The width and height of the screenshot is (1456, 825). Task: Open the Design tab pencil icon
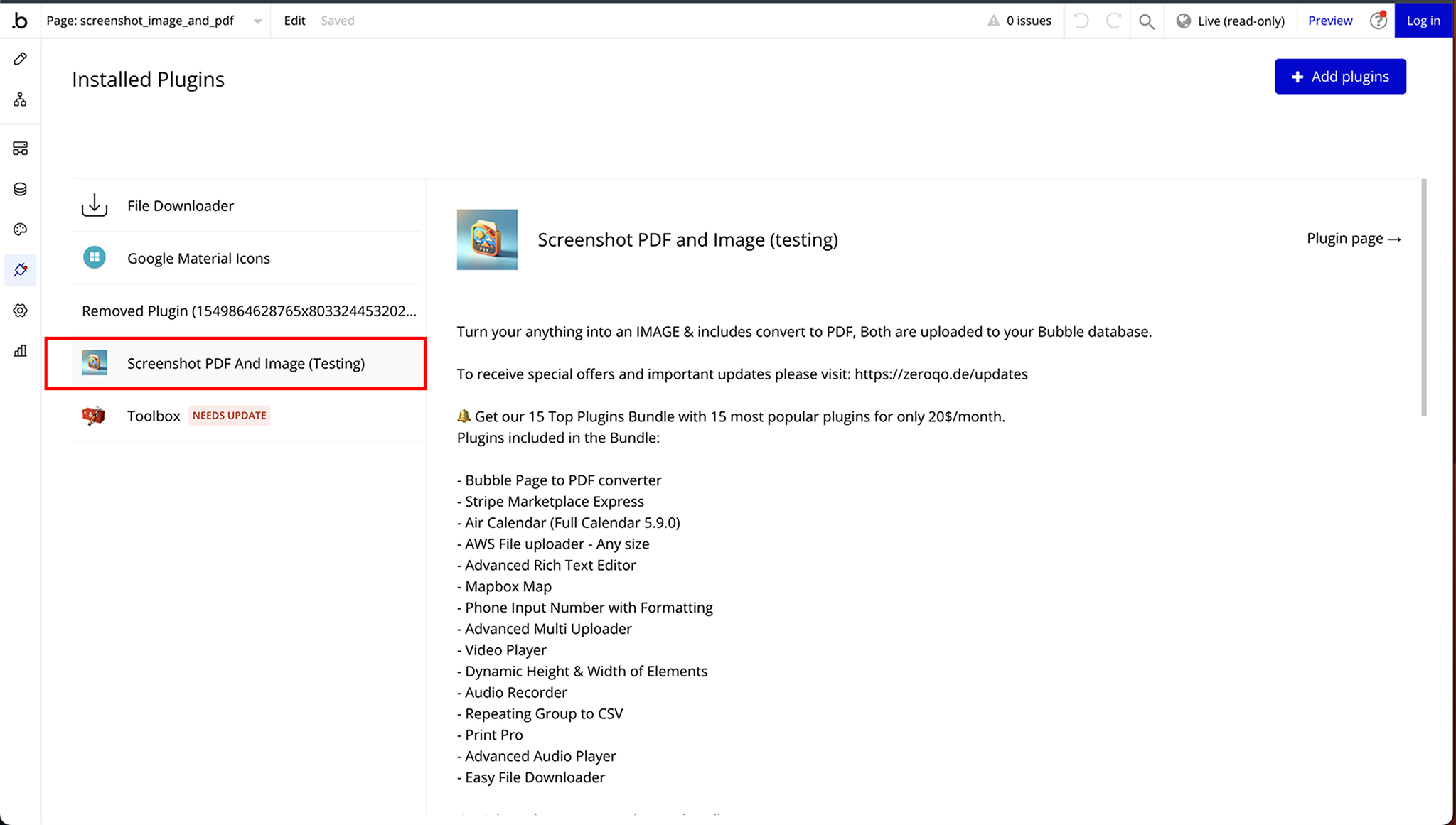[x=20, y=59]
